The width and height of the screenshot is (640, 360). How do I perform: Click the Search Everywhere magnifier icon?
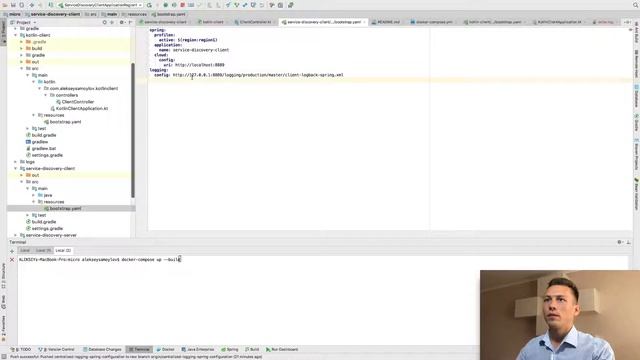[636, 5]
